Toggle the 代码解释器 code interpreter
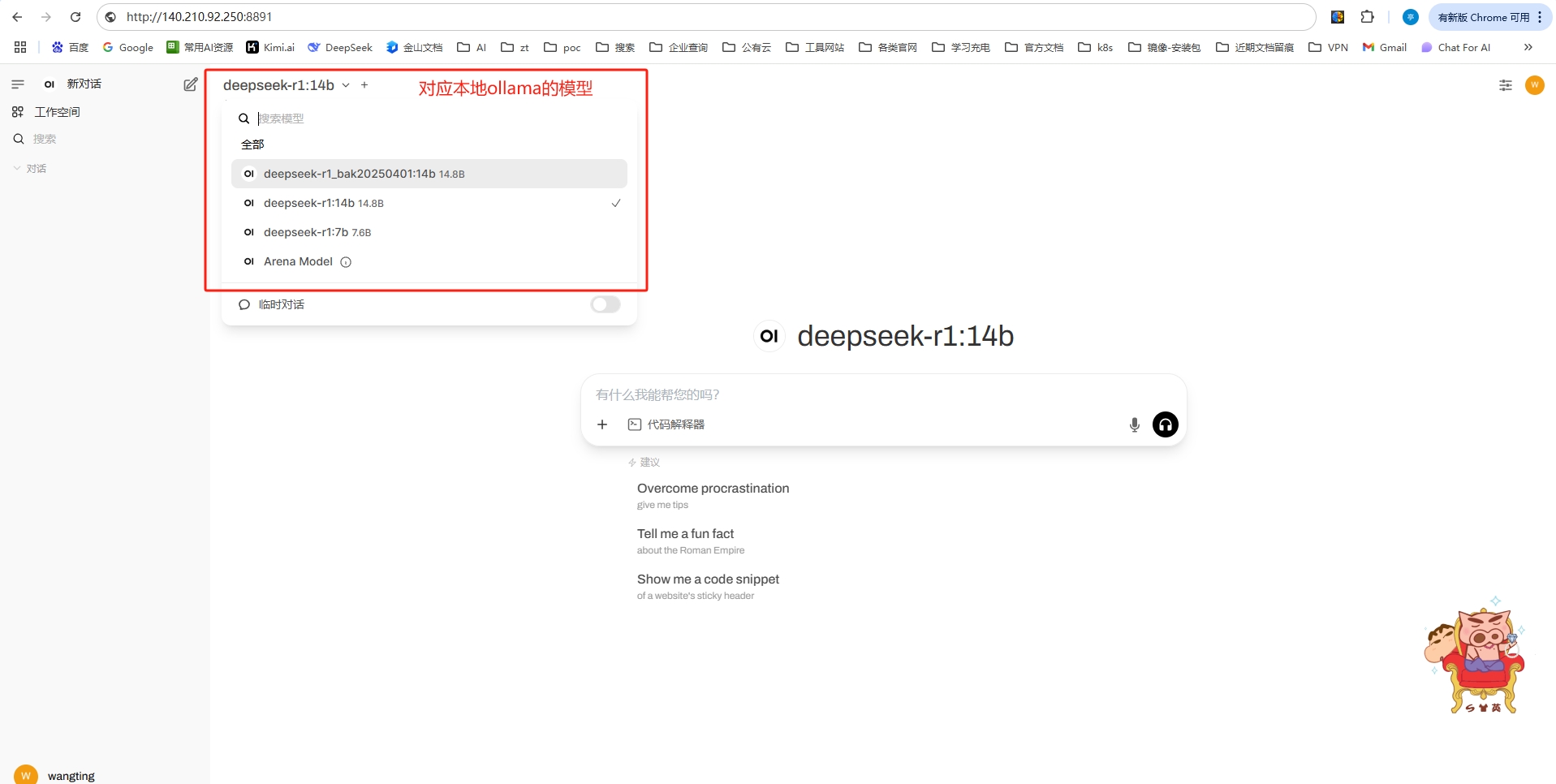The image size is (1556, 784). [666, 424]
